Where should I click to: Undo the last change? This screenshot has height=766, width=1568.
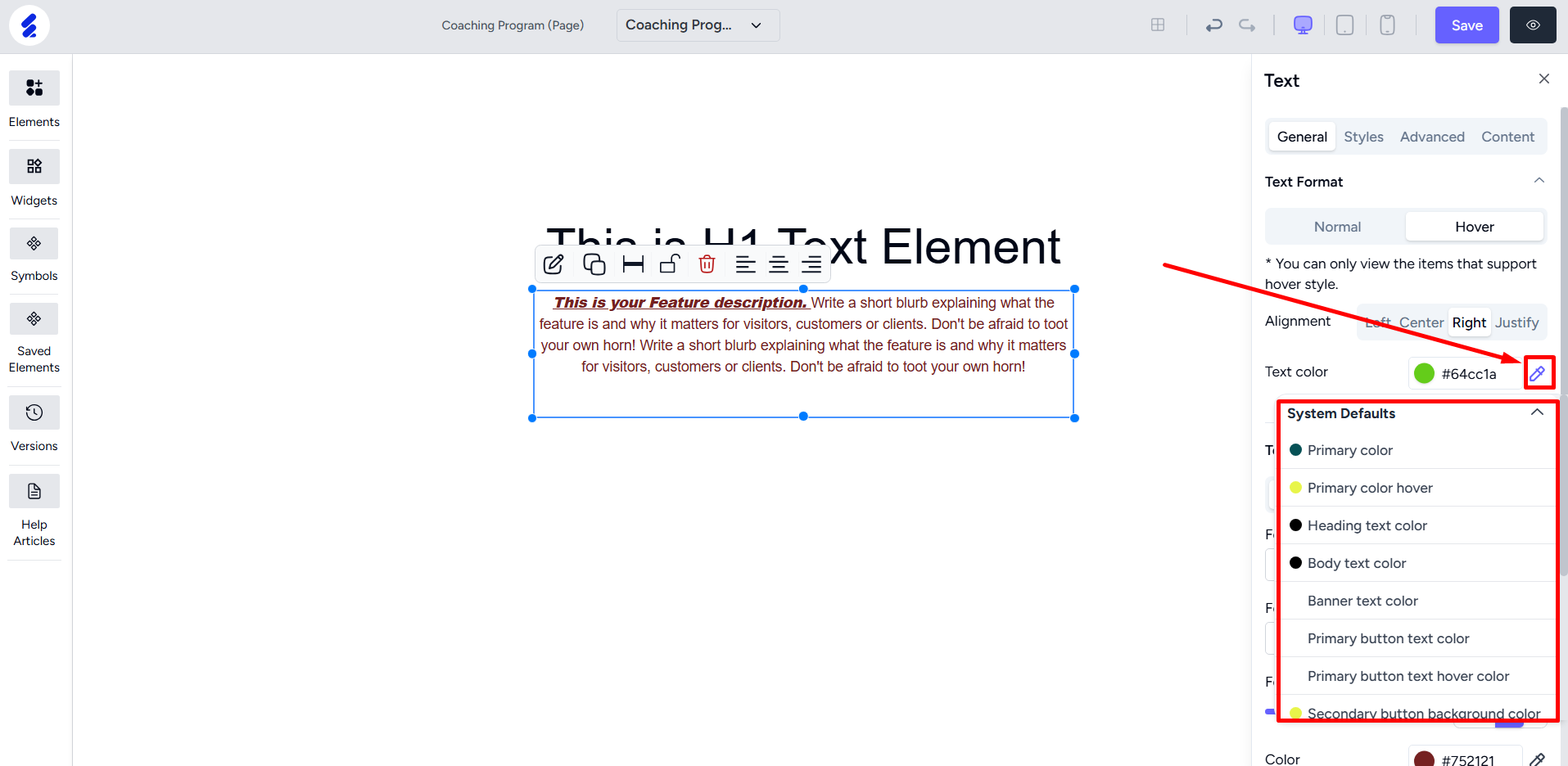(x=1213, y=25)
